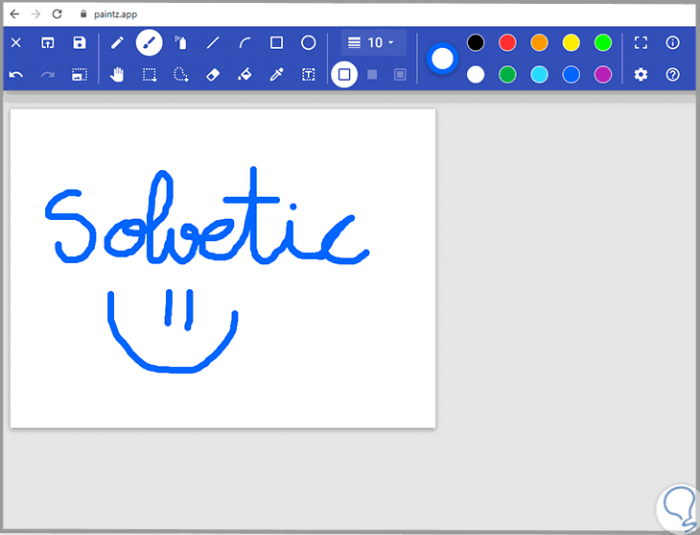This screenshot has width=700, height=535.
Task: Select the Rectangle shape tool
Action: (277, 43)
